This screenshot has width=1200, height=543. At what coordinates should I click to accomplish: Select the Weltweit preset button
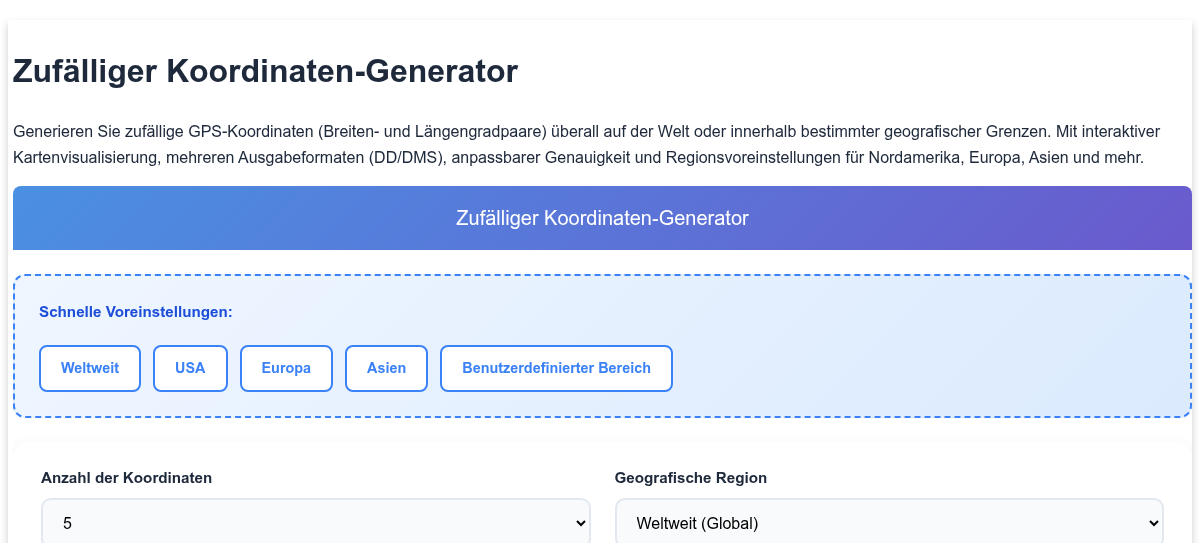click(90, 368)
